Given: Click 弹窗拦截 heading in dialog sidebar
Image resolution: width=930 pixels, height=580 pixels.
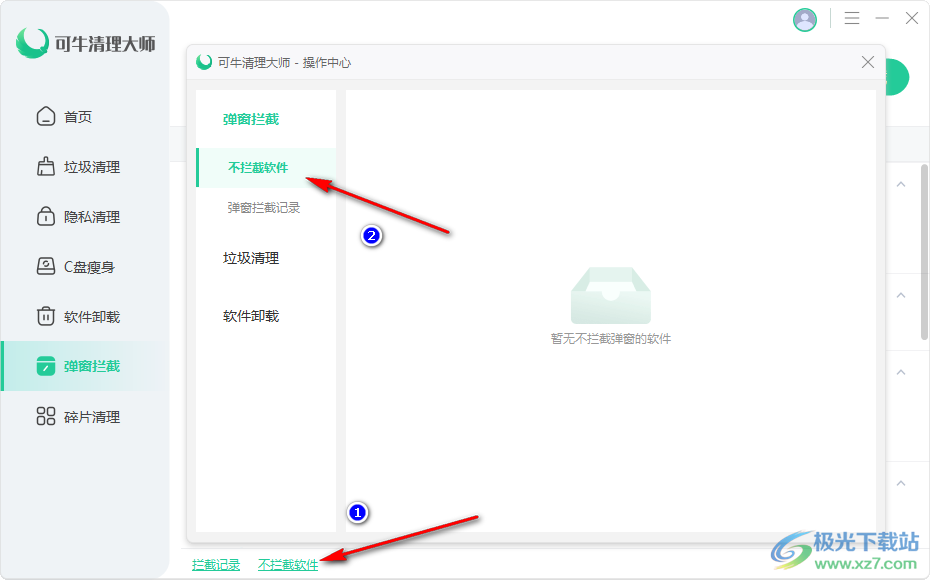Looking at the screenshot, I should pyautogui.click(x=251, y=119).
